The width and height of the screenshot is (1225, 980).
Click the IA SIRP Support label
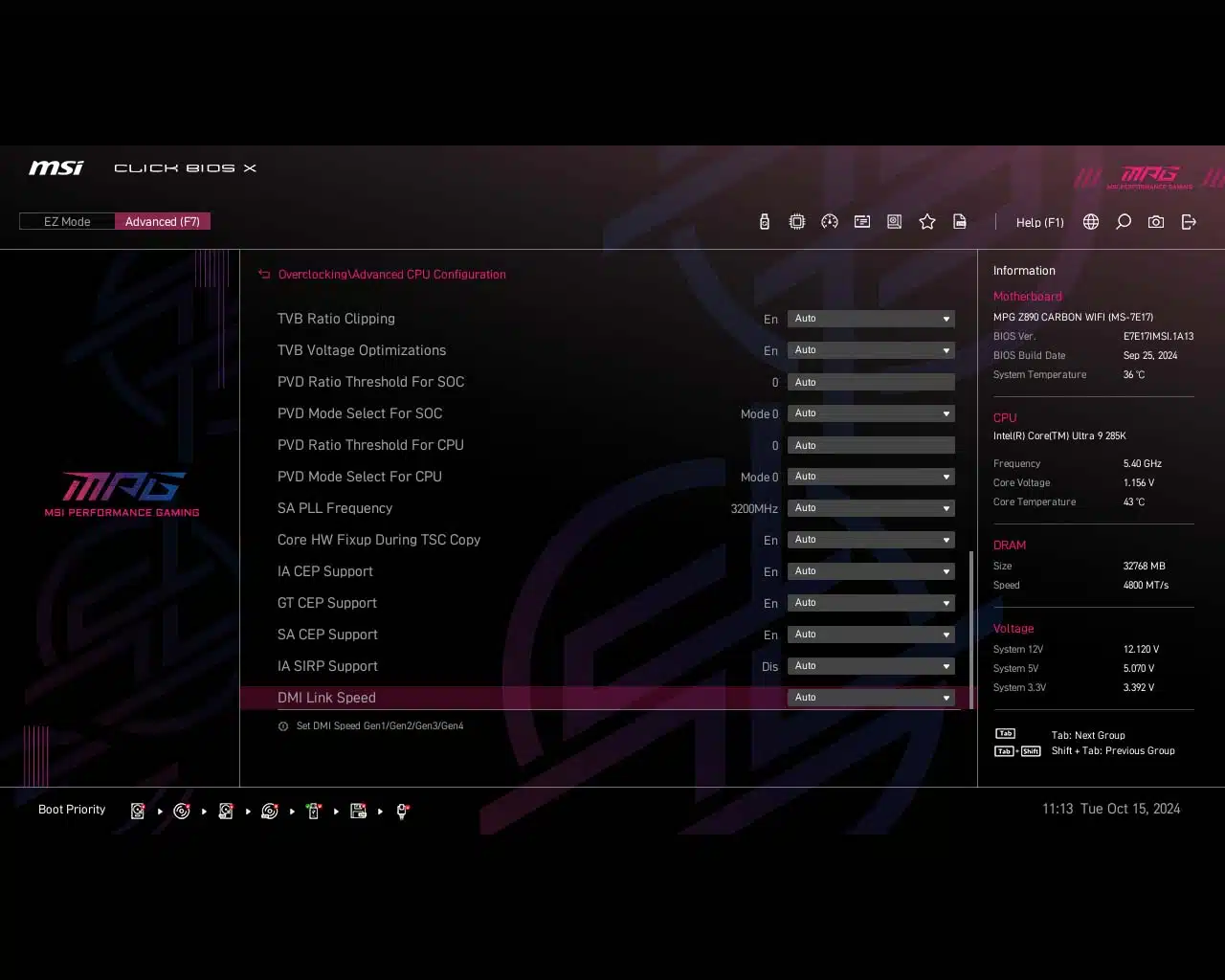[x=327, y=666]
